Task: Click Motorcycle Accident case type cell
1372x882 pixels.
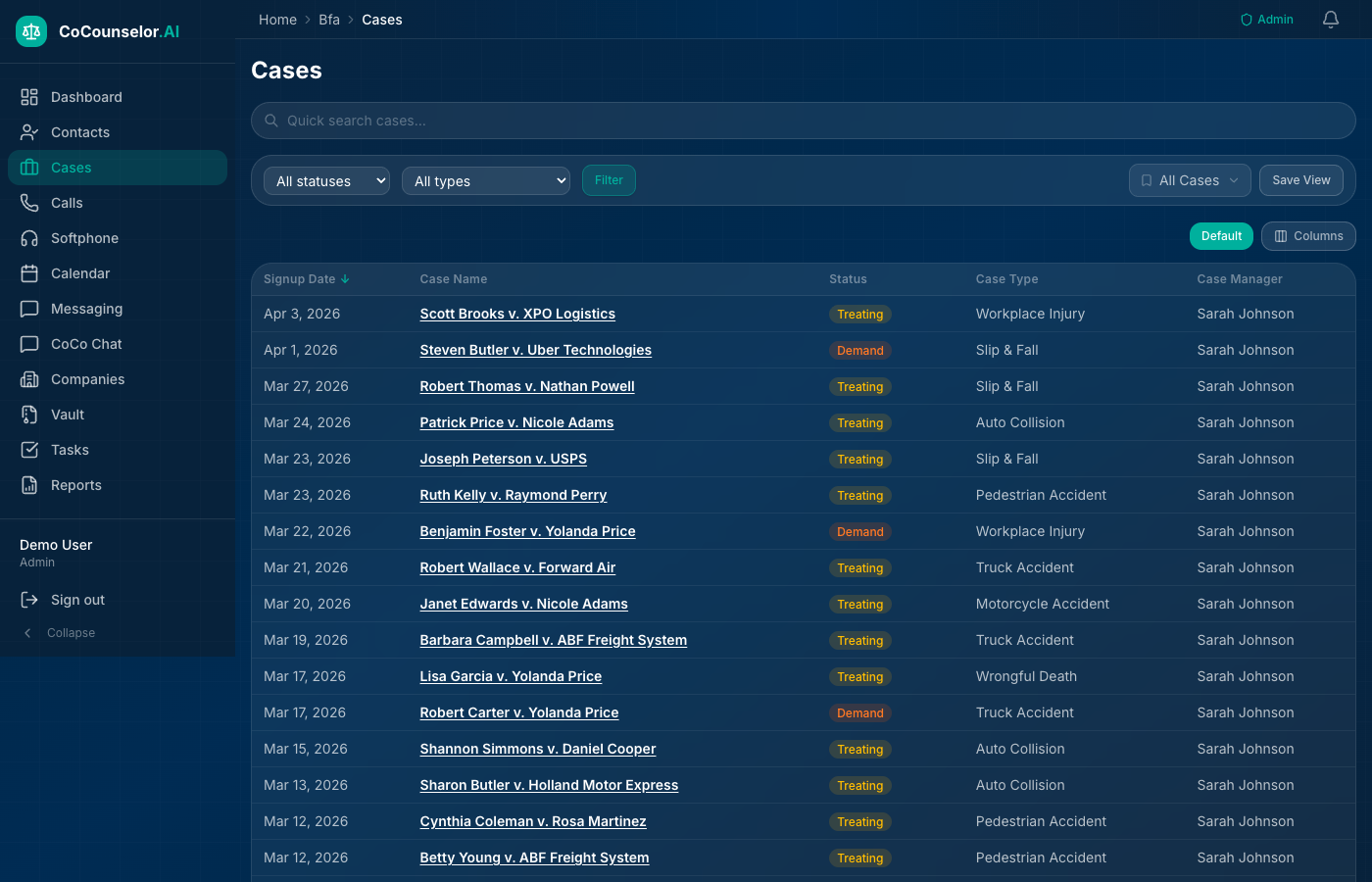Action: pos(1043,604)
